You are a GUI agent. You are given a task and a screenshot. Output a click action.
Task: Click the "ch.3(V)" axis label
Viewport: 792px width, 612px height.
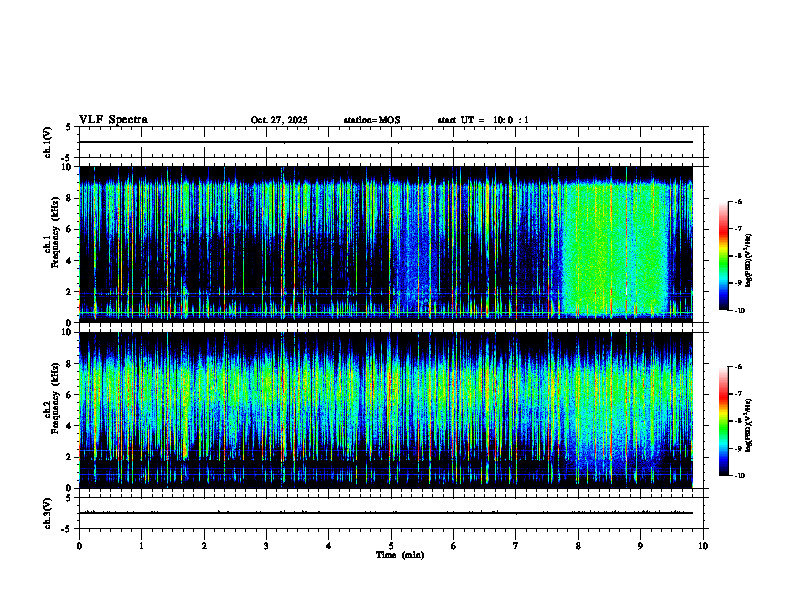click(x=48, y=514)
